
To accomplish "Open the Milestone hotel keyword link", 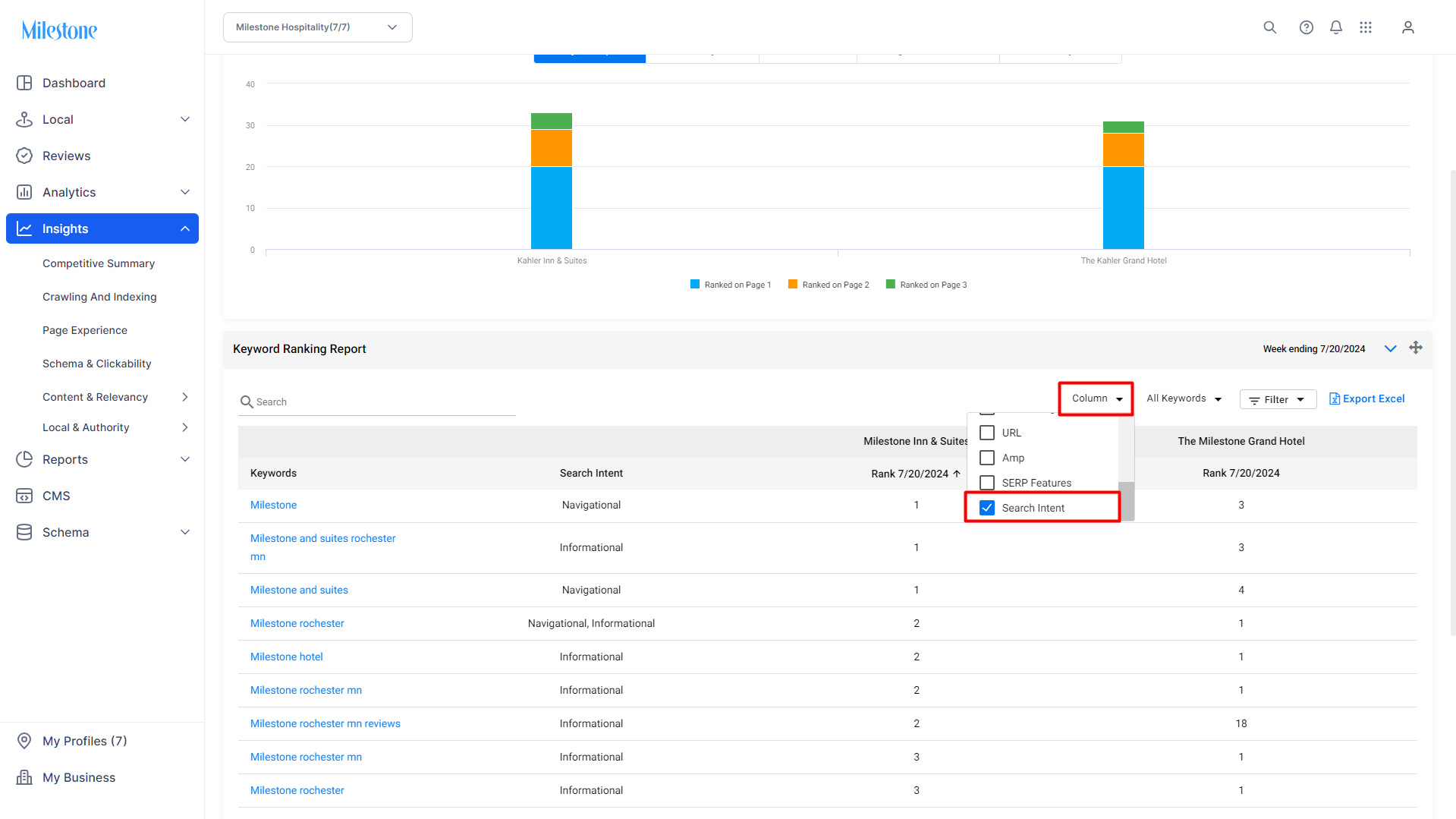I will tap(287, 657).
